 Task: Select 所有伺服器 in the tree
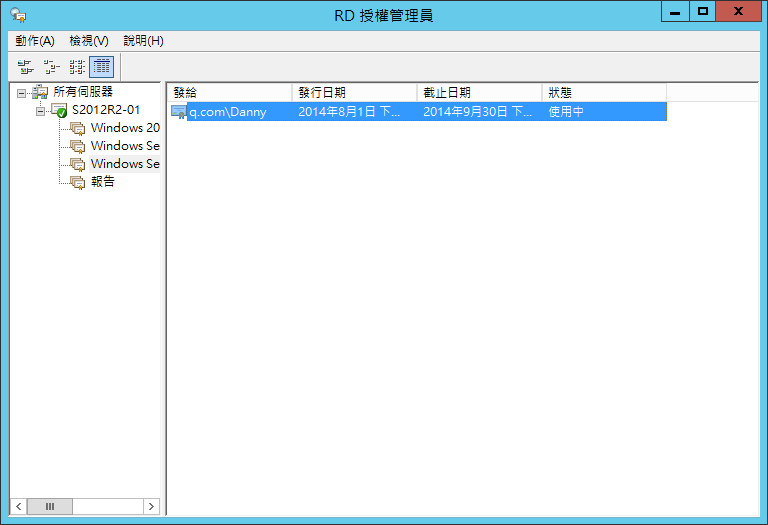point(83,92)
